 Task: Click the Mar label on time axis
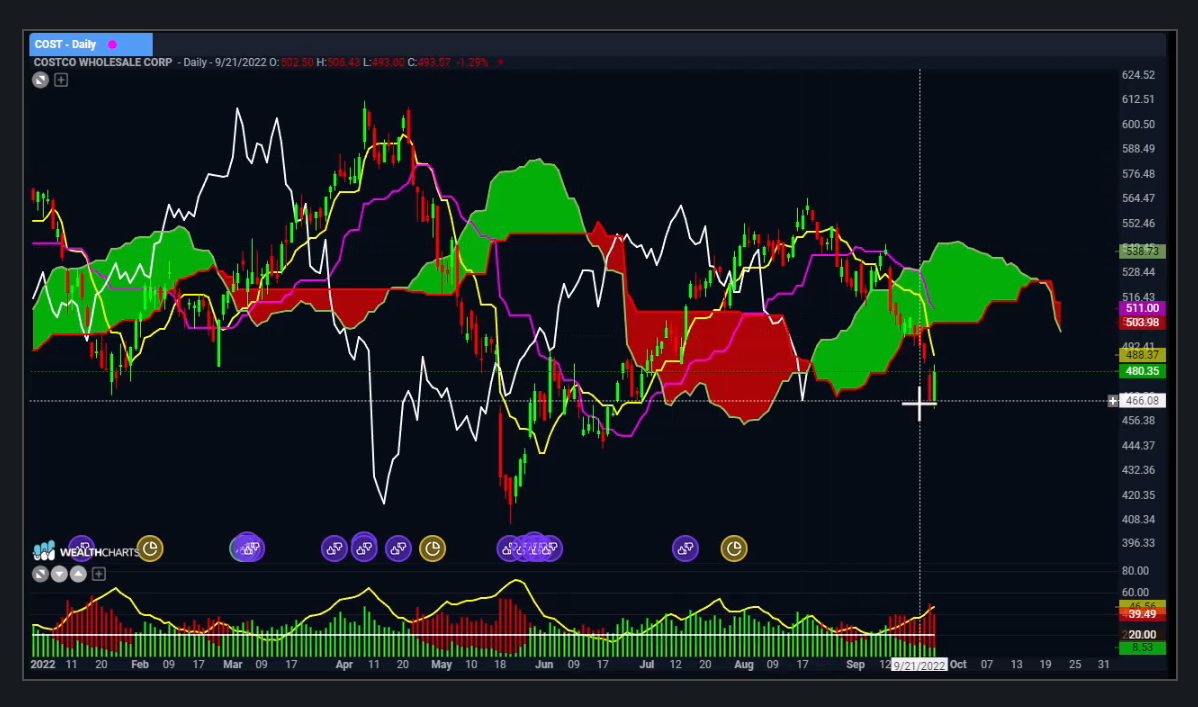click(232, 664)
